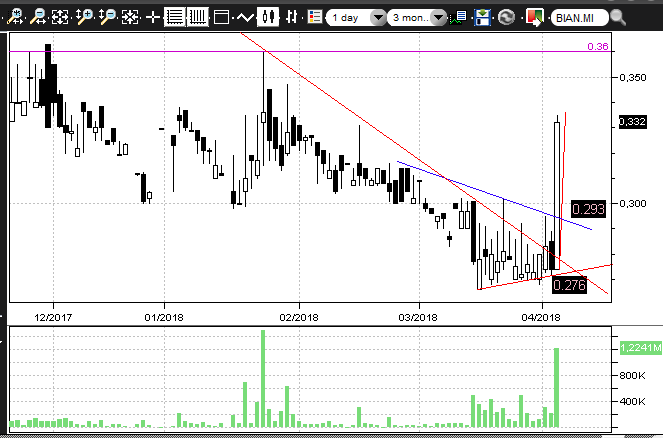Switch to line chart style
The width and height of the screenshot is (663, 438).
245,18
